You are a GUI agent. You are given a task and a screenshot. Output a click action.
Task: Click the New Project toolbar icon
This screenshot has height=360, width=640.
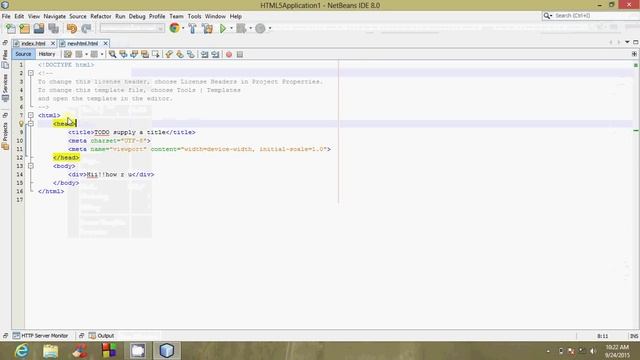[24, 28]
